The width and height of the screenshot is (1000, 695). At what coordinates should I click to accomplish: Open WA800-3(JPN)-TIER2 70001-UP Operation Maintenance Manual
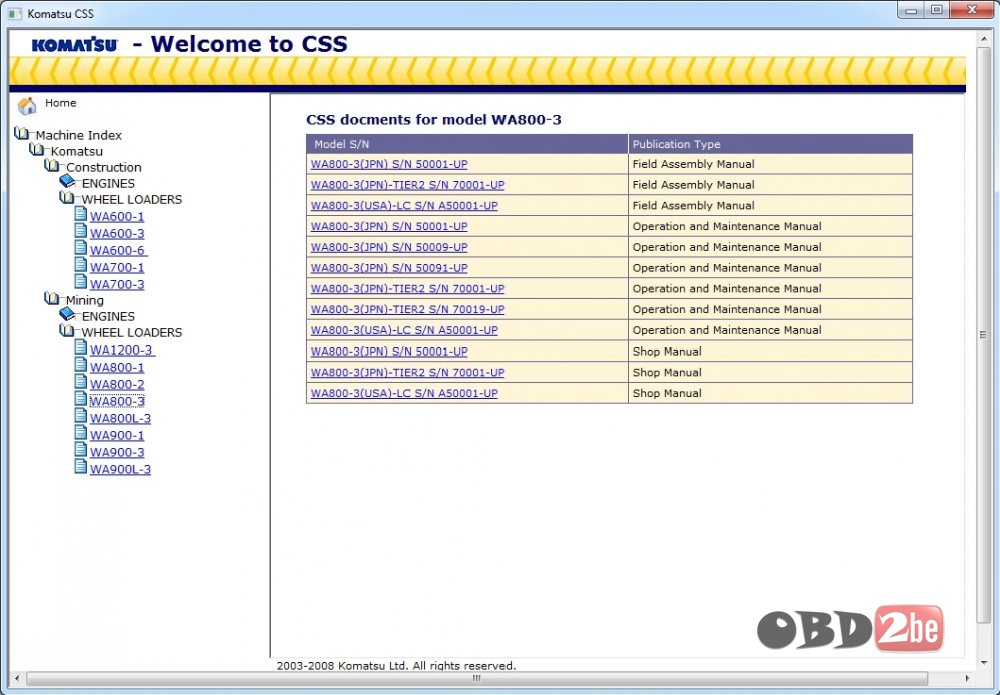pyautogui.click(x=408, y=288)
